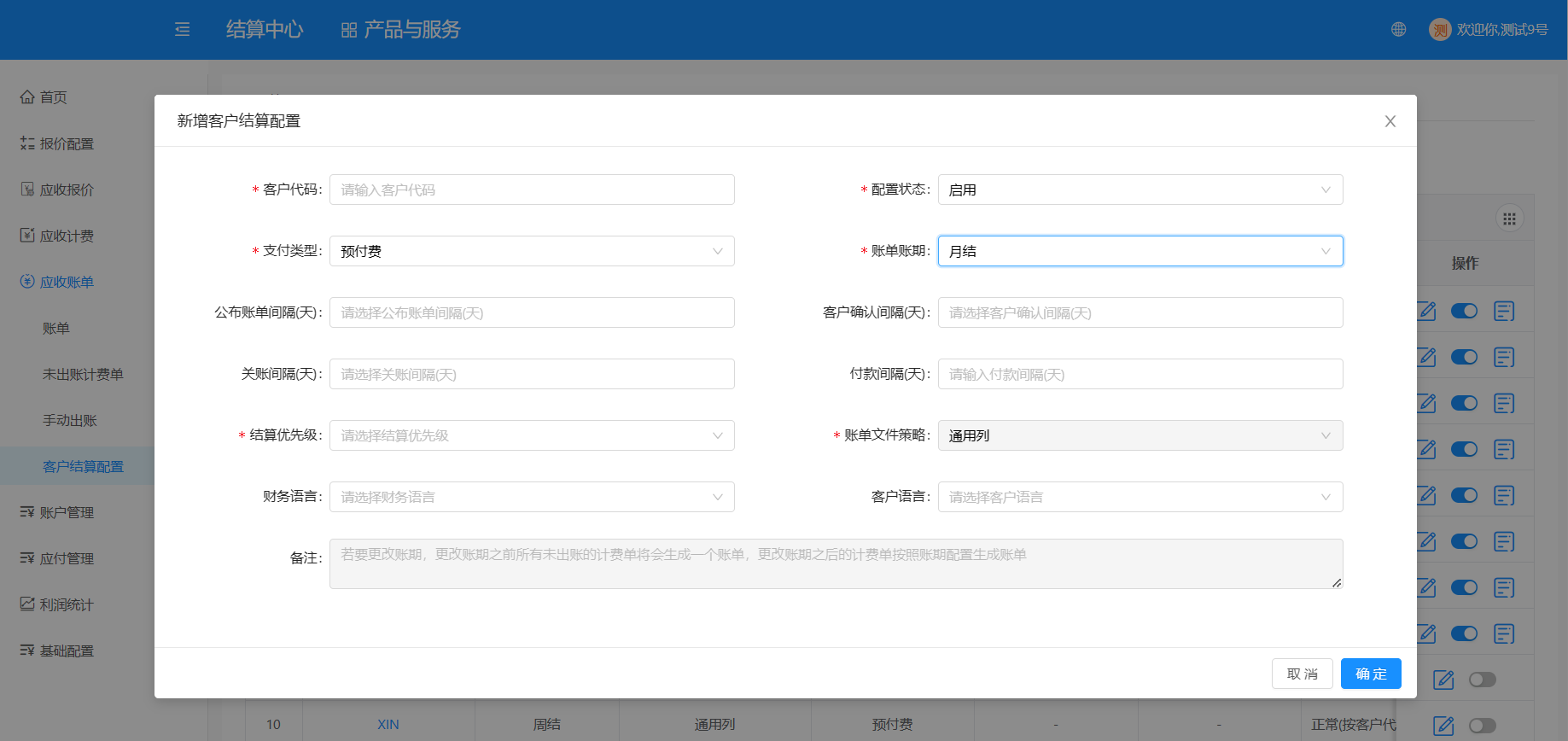Click inside the 备注 textarea

(836, 563)
